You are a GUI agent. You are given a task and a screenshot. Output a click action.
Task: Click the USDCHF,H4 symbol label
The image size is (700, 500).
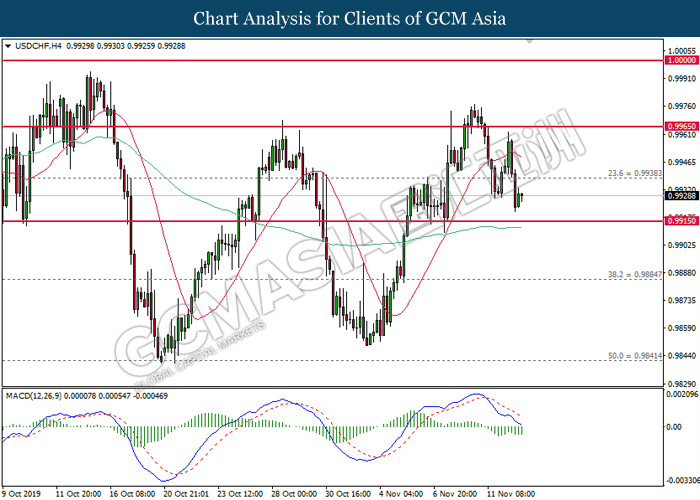coord(36,45)
